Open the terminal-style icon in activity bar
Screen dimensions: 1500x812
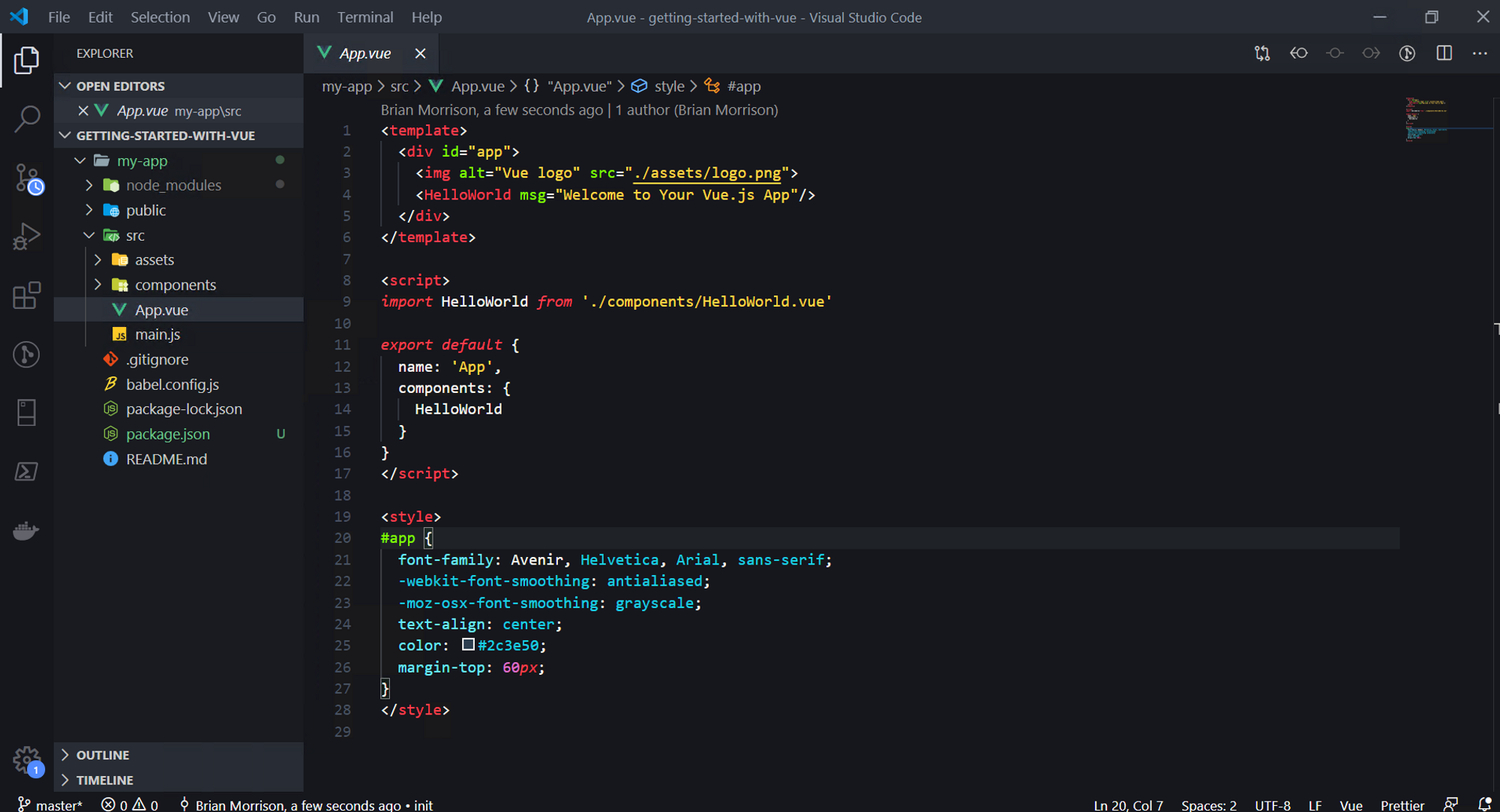click(26, 472)
